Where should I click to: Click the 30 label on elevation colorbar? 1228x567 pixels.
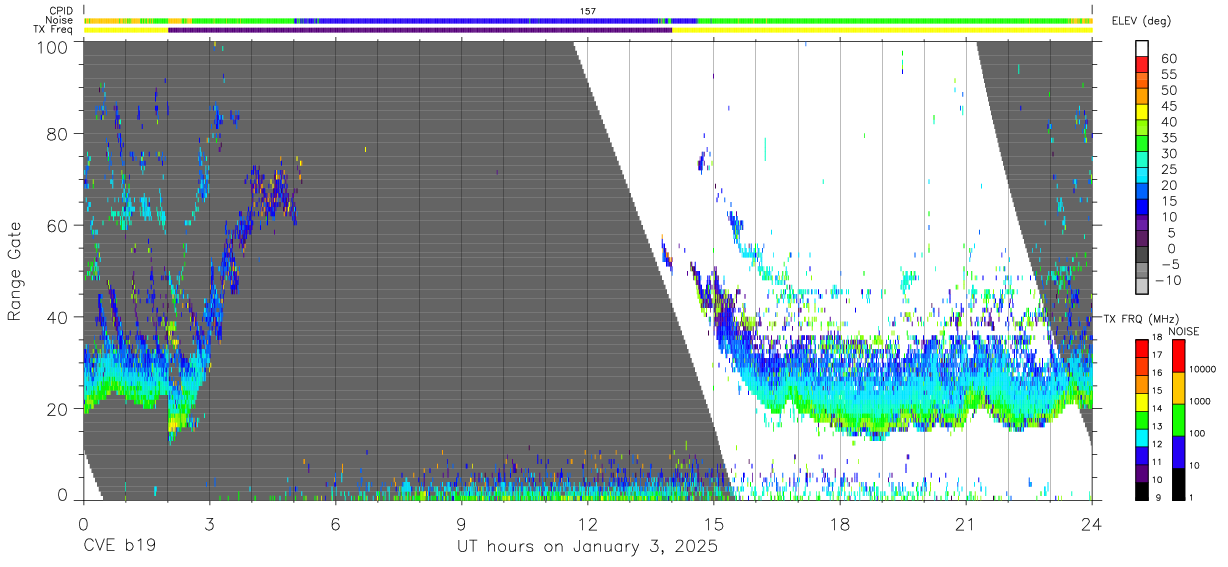pos(1169,153)
